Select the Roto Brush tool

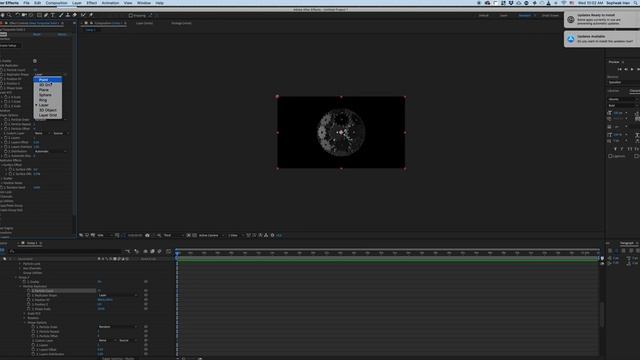pos(83,15)
